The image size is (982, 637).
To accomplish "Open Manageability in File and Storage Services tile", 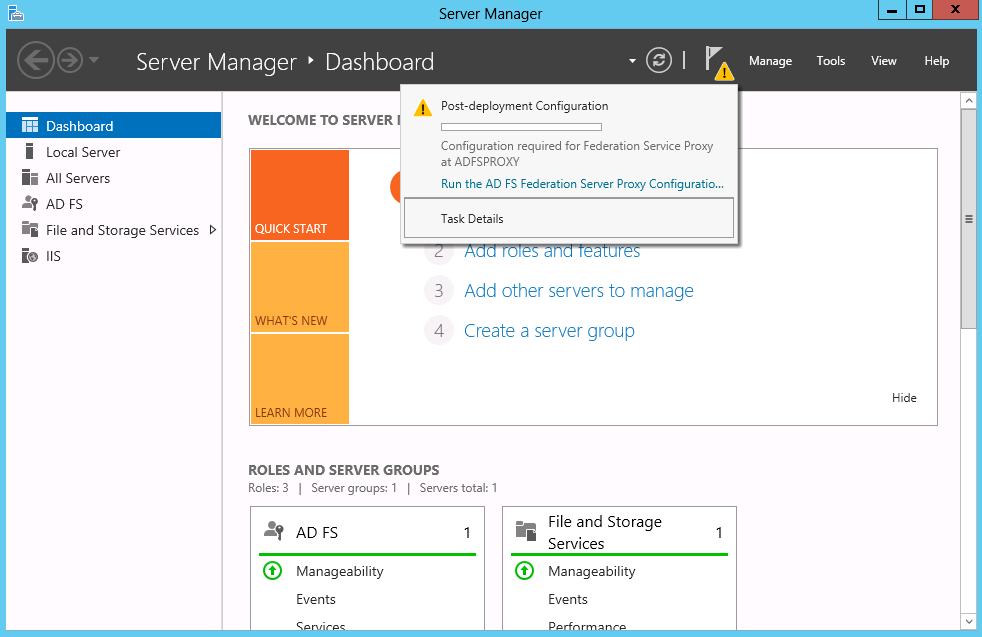I will [591, 571].
